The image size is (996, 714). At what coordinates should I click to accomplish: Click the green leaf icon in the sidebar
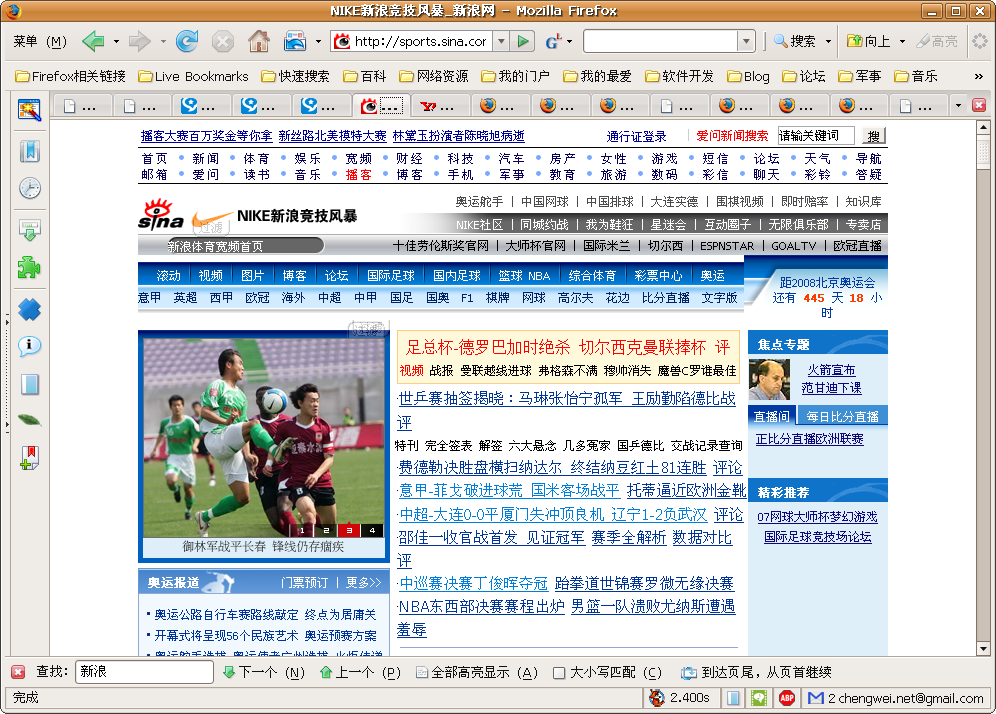click(x=29, y=420)
